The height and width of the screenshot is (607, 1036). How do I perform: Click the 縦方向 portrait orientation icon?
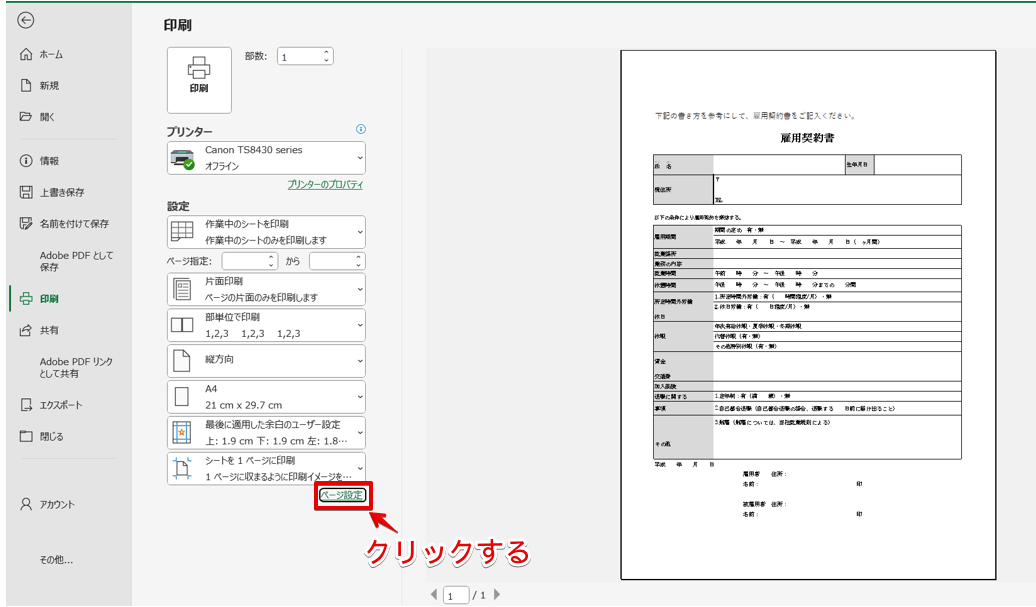coord(182,360)
